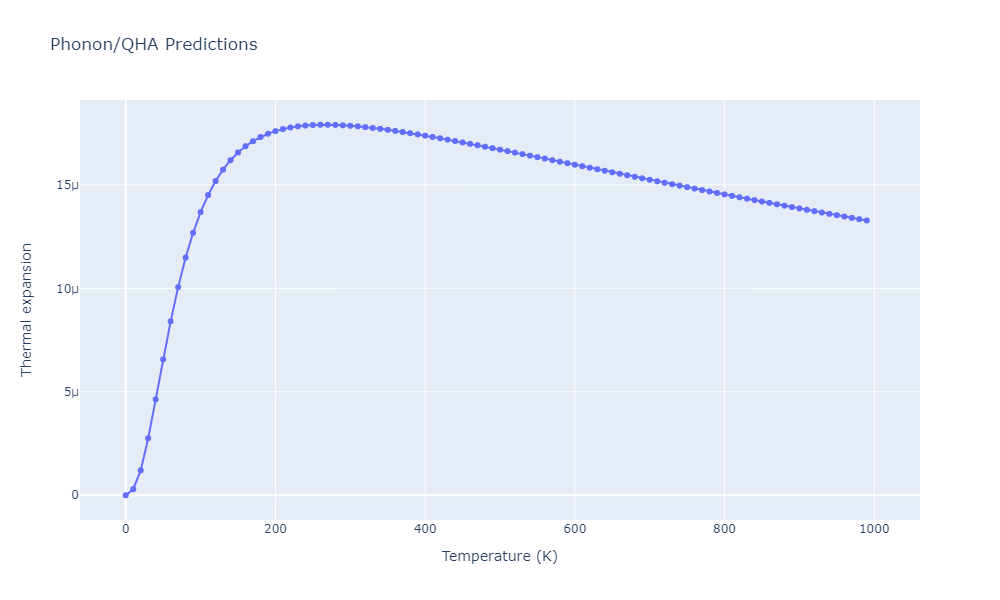Click the data point on the 400 K gridline
Screen dimensions: 1000x600
(x=425, y=136)
